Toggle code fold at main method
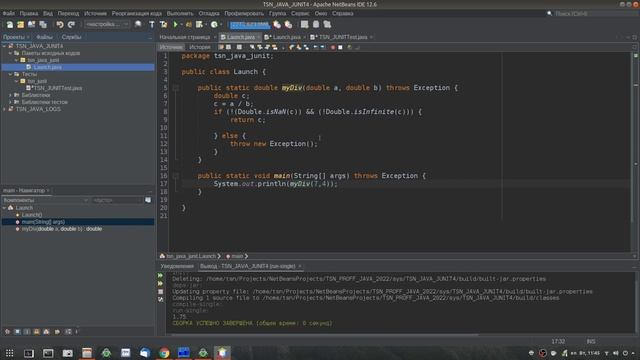640x360 pixels. point(176,176)
